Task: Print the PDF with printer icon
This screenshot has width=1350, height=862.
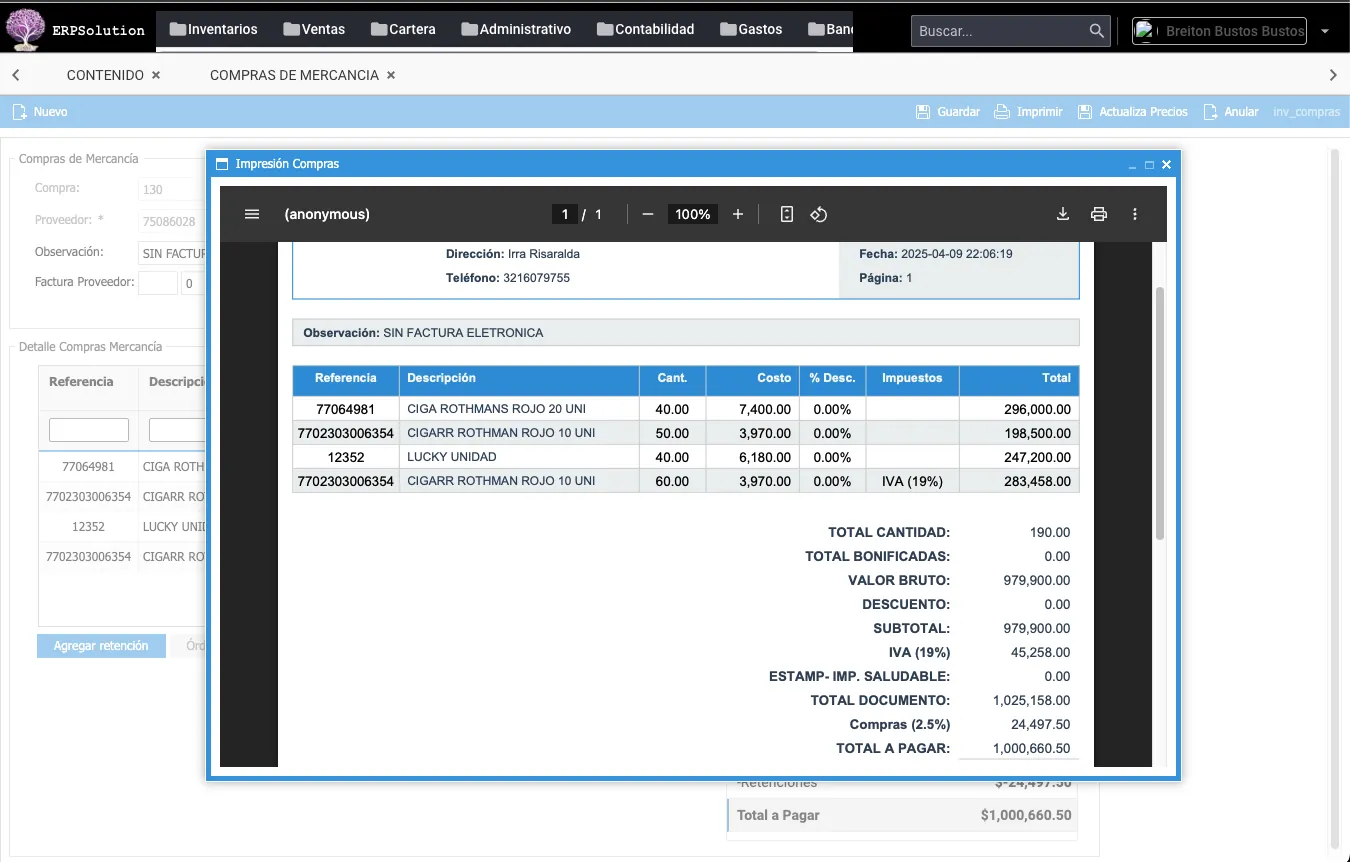Action: [x=1099, y=214]
